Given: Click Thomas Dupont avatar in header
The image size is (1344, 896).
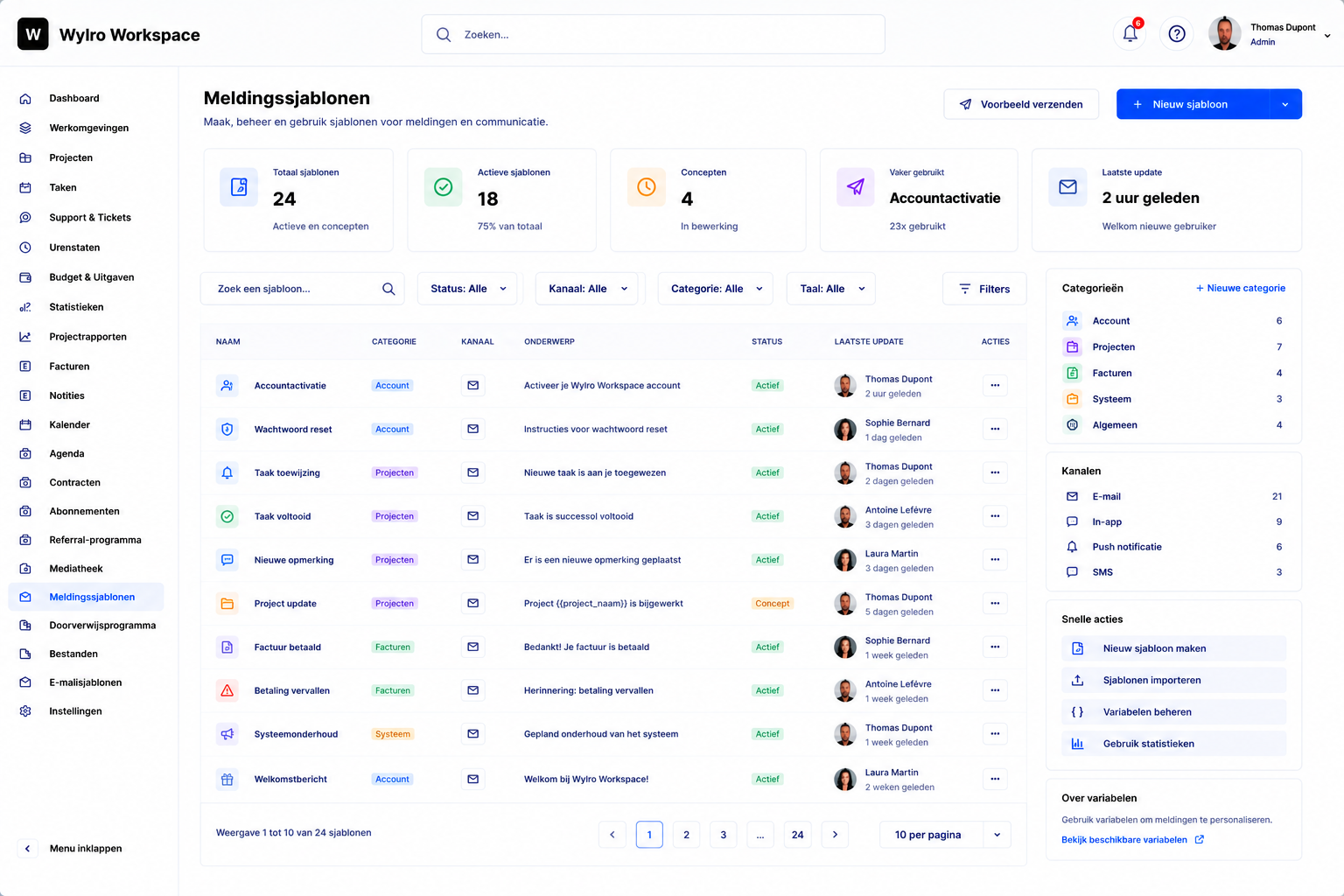Looking at the screenshot, I should (1225, 33).
